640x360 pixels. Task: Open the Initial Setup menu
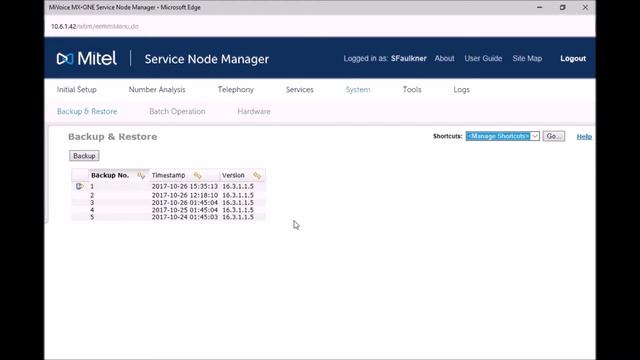[x=77, y=89]
